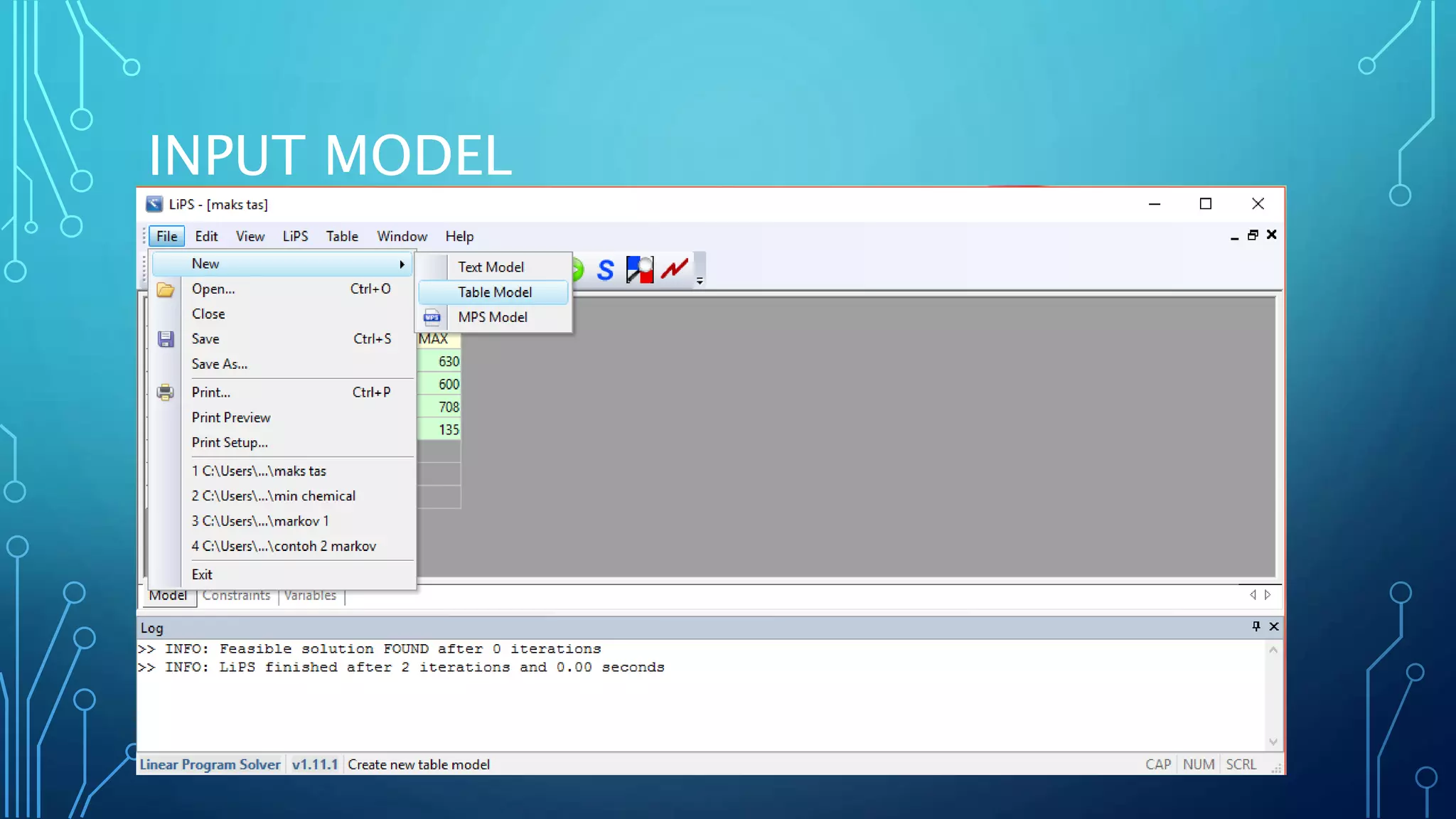The height and width of the screenshot is (819, 1456).
Task: Choose Save As... menu entry
Action: coord(284,364)
